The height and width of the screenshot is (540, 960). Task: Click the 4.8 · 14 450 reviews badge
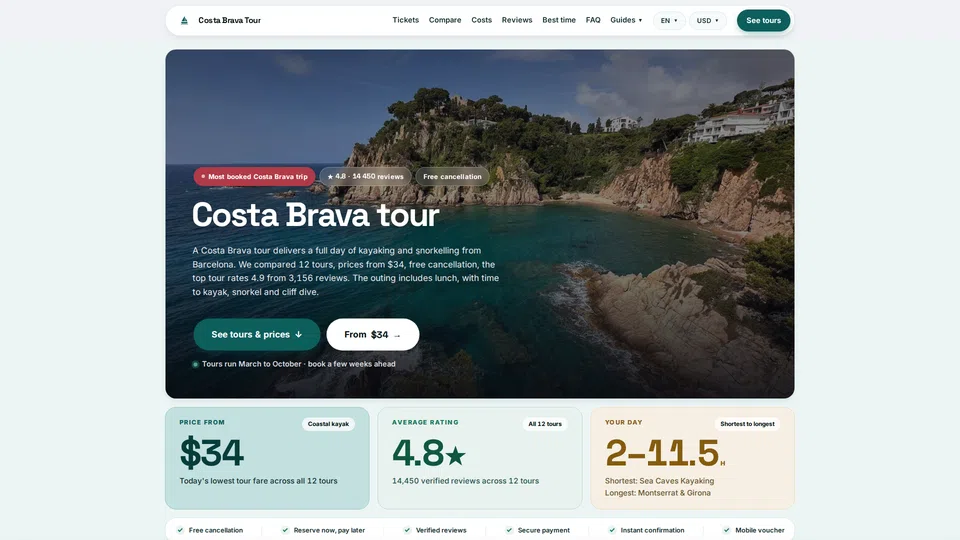[x=366, y=176]
